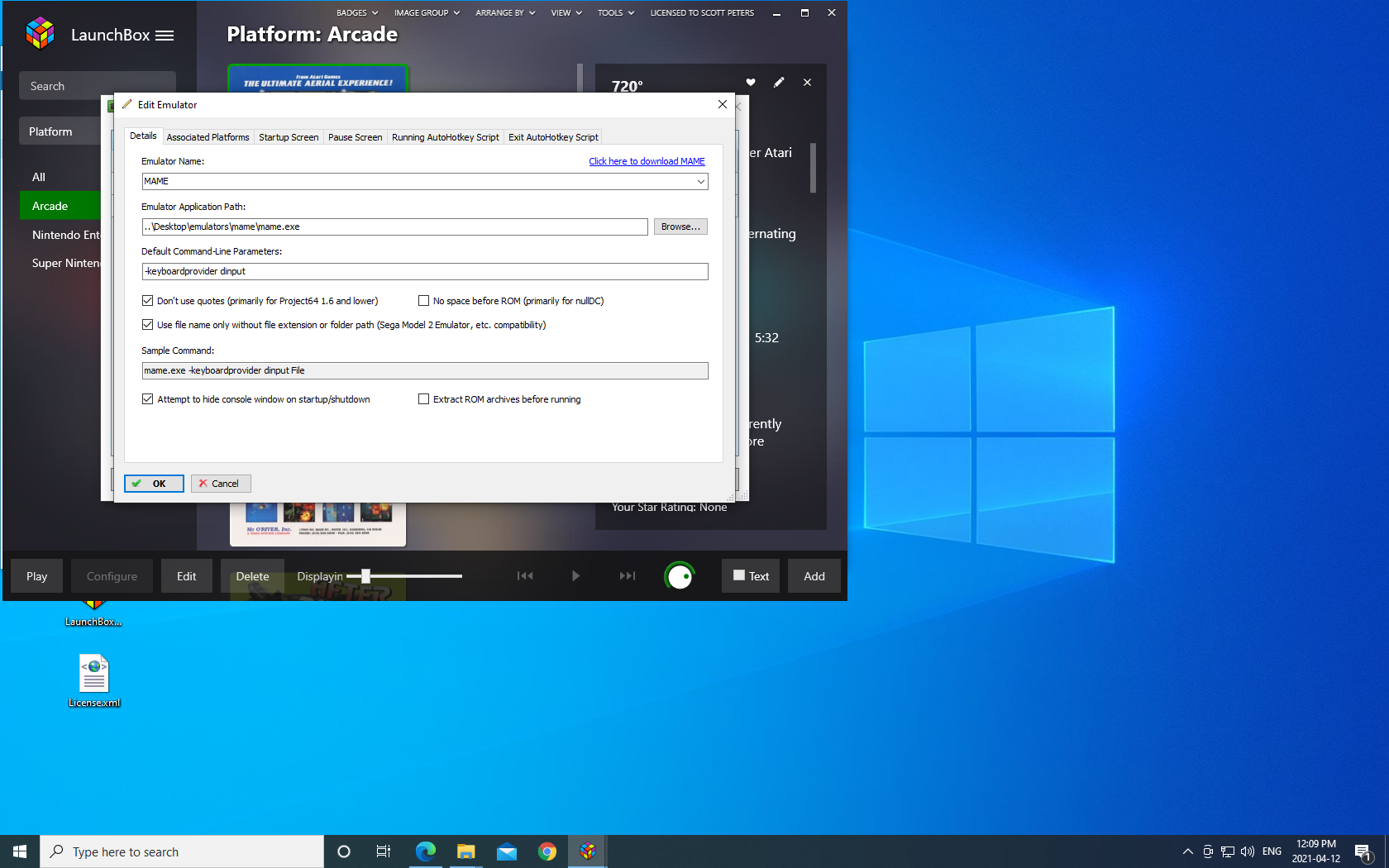
Task: Click the pencil edit icon in game details
Action: click(x=779, y=82)
